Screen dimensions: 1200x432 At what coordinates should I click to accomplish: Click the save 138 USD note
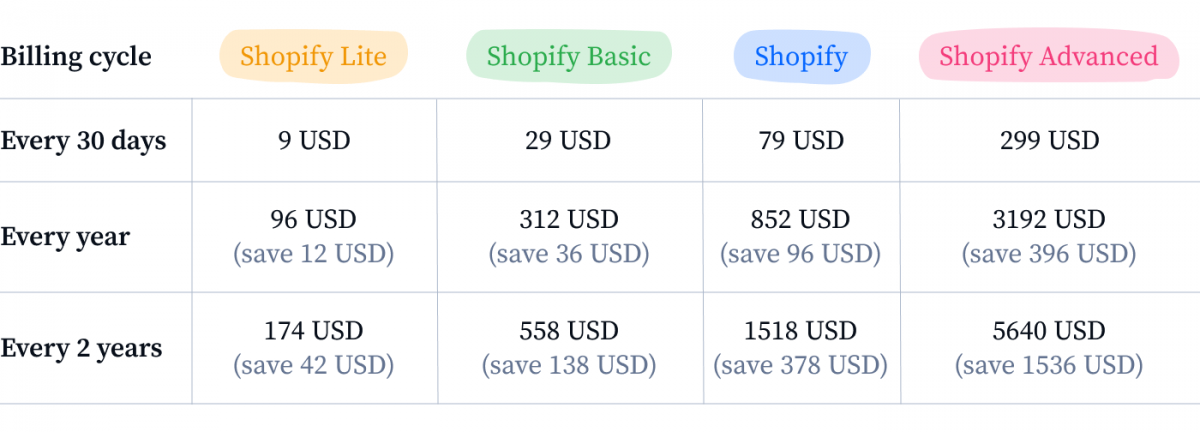568,365
